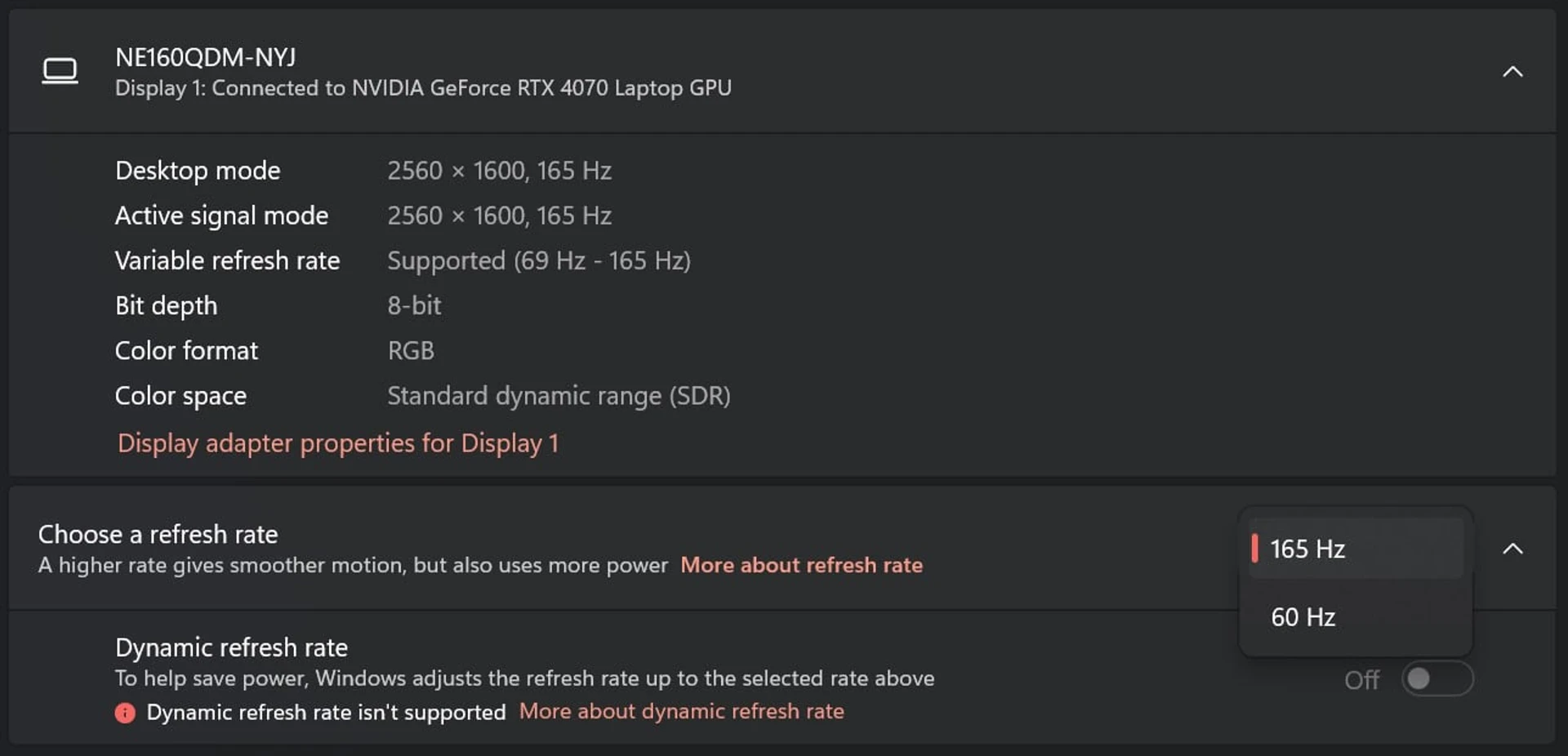The width and height of the screenshot is (1568, 756).
Task: Click the laptop display icon
Action: point(60,71)
